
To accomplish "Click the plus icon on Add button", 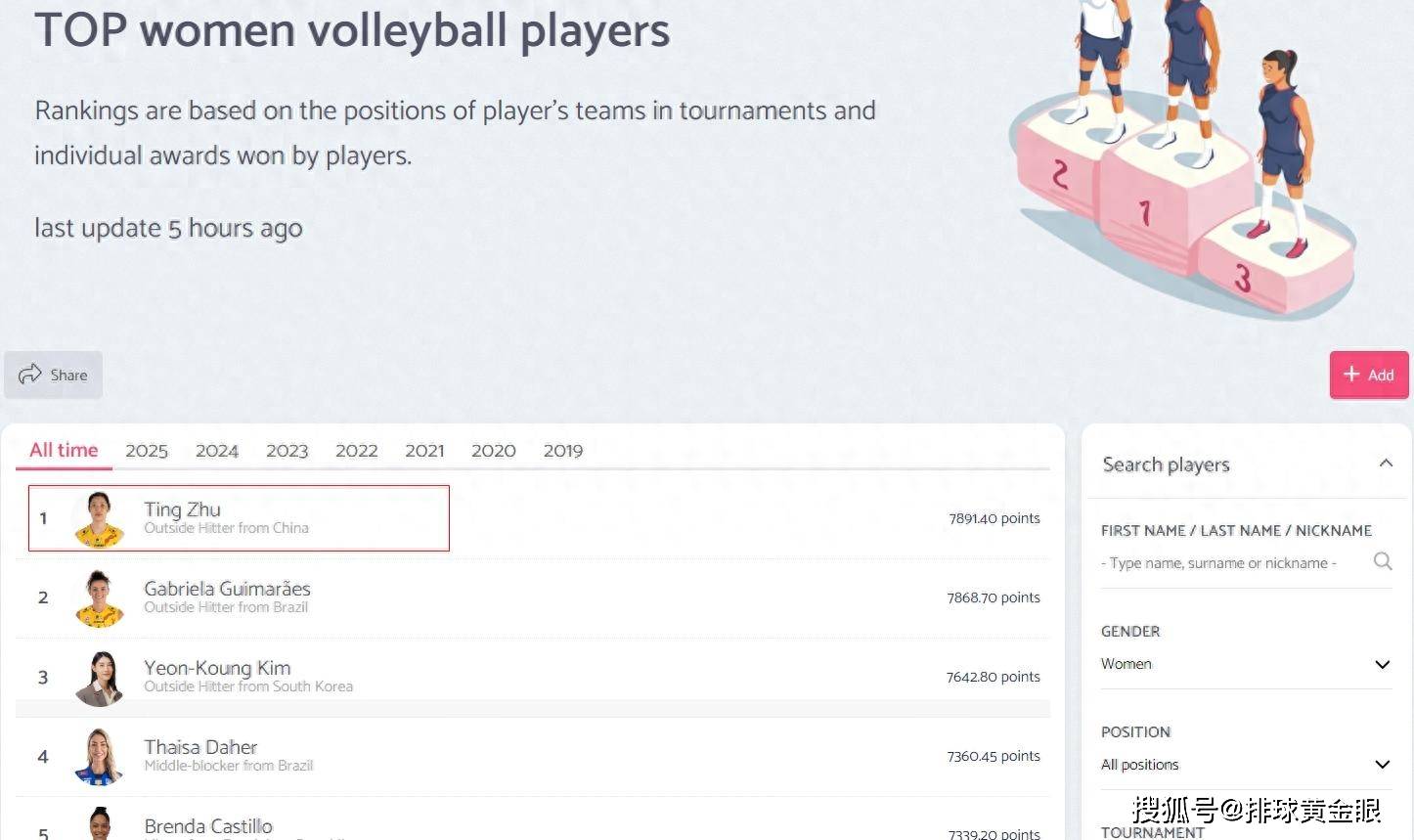I will [x=1351, y=374].
